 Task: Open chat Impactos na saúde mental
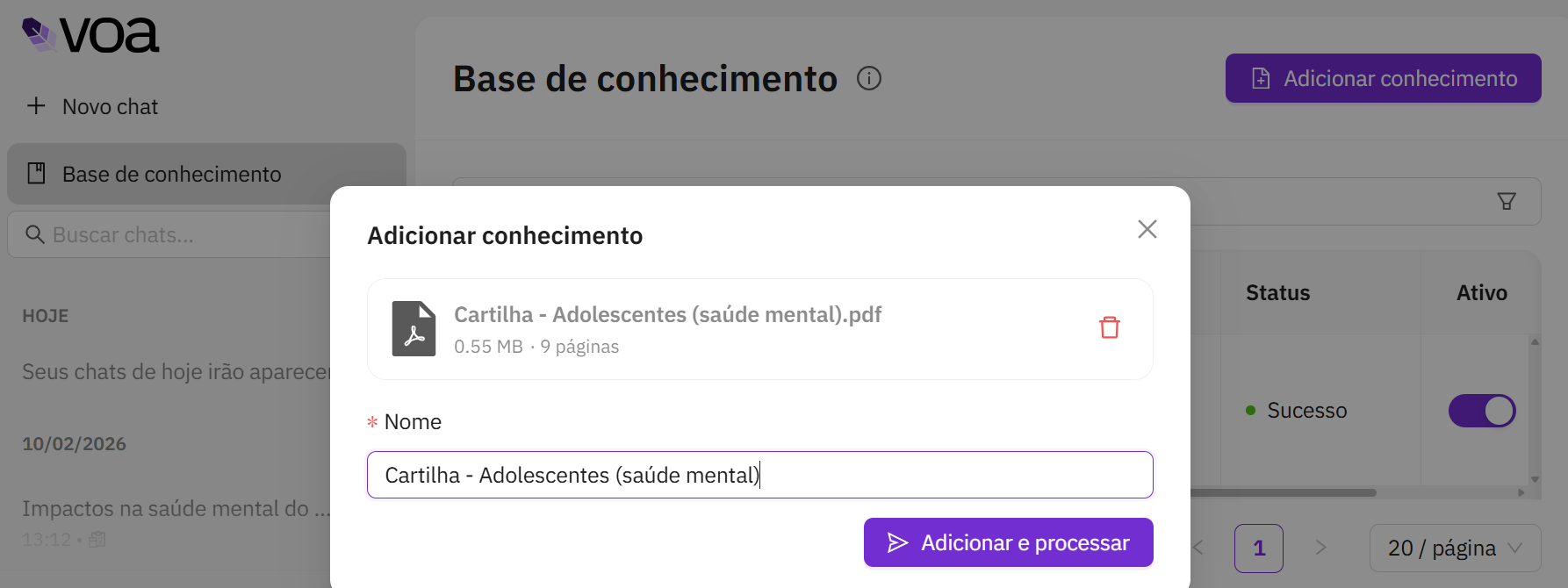coord(176,509)
